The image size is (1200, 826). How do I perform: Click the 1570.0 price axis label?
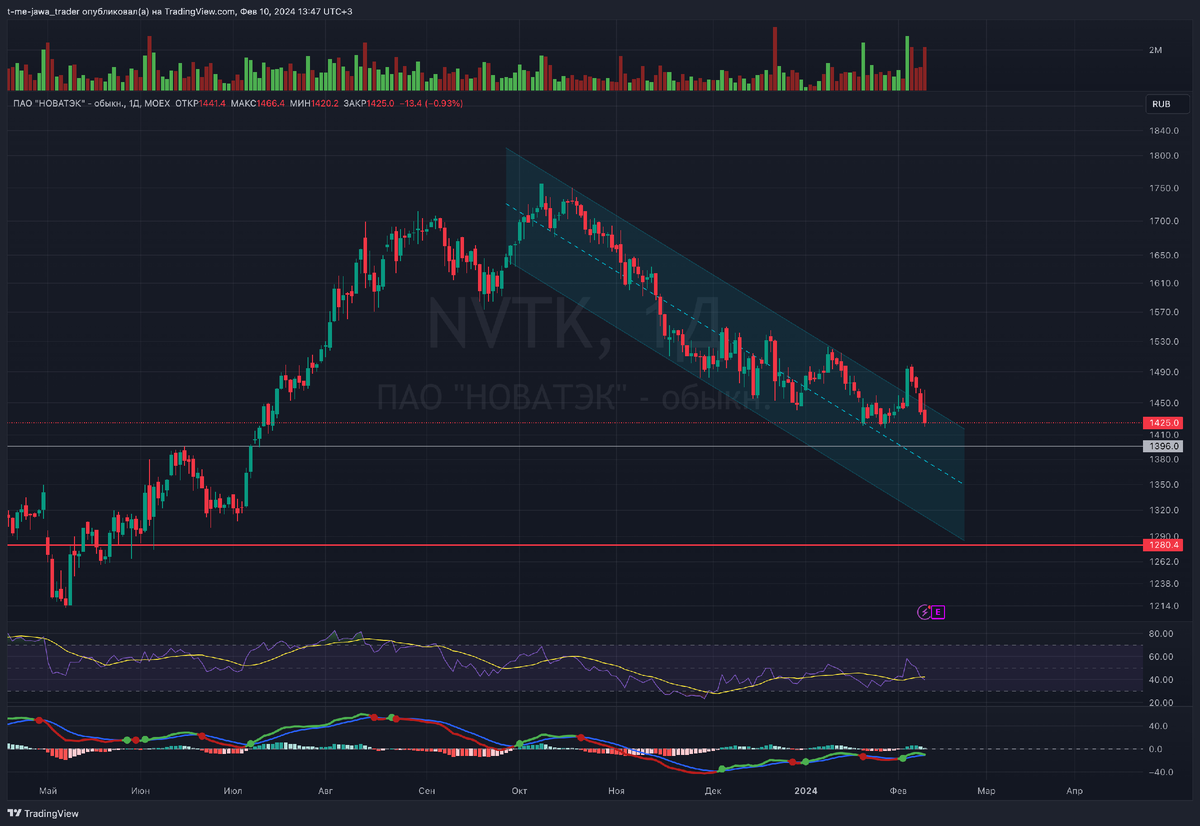[1165, 312]
